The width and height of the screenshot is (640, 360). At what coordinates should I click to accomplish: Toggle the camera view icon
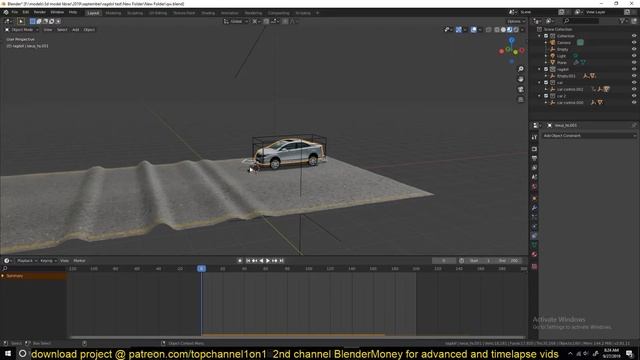[521, 89]
